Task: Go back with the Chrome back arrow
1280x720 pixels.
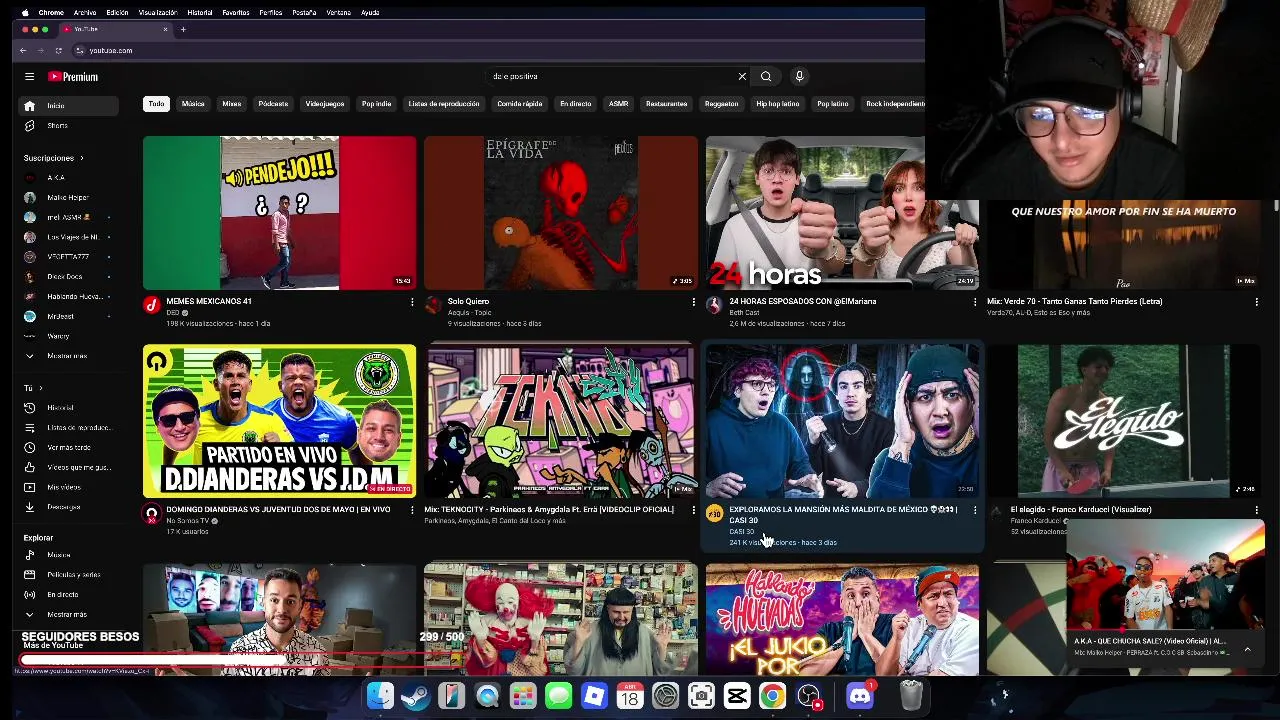Action: (x=23, y=50)
